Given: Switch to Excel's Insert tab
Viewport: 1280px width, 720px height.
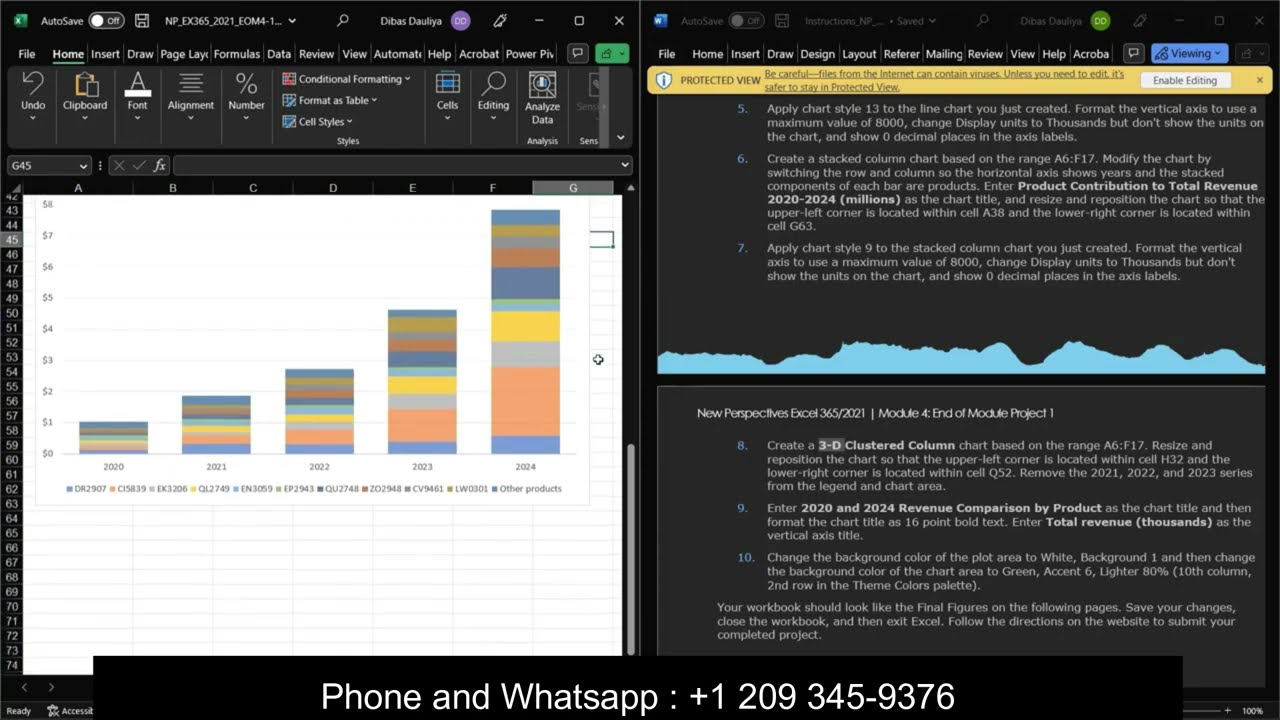Looking at the screenshot, I should [105, 54].
